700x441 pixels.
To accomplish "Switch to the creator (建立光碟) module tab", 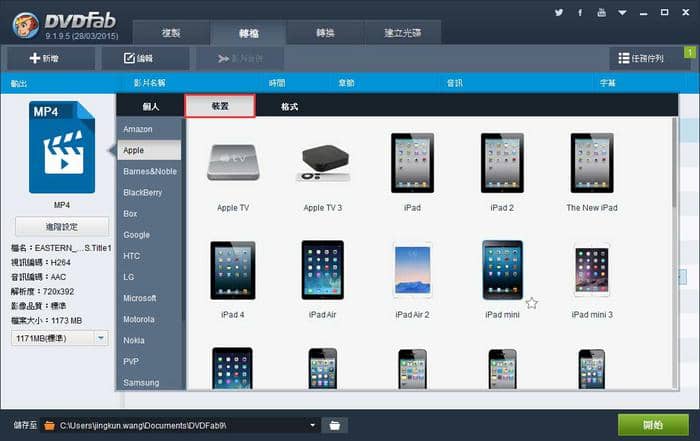I will pyautogui.click(x=403, y=33).
